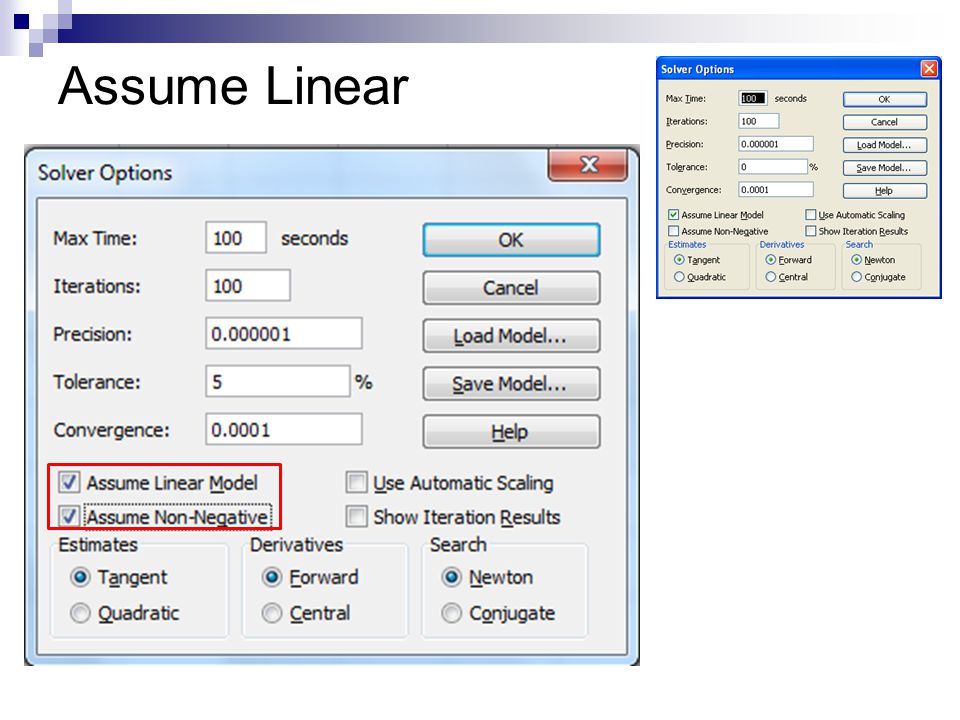The width and height of the screenshot is (960, 720).
Task: Click the Precision field showing 0.000001 in large dialog
Action: coord(283,334)
